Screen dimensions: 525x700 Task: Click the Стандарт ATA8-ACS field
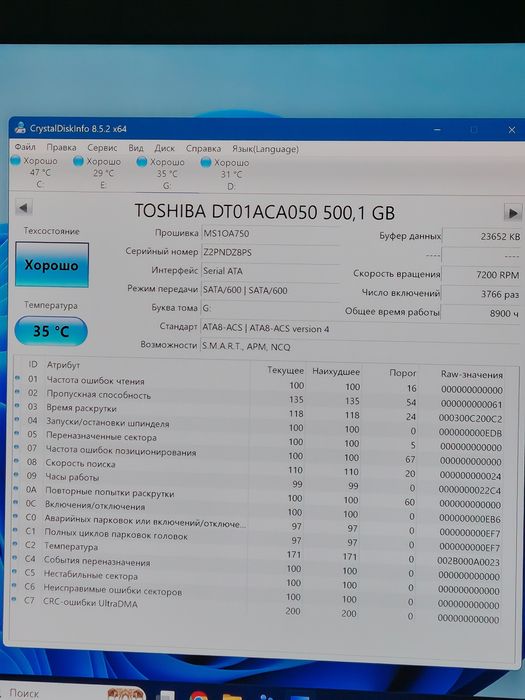click(x=360, y=329)
